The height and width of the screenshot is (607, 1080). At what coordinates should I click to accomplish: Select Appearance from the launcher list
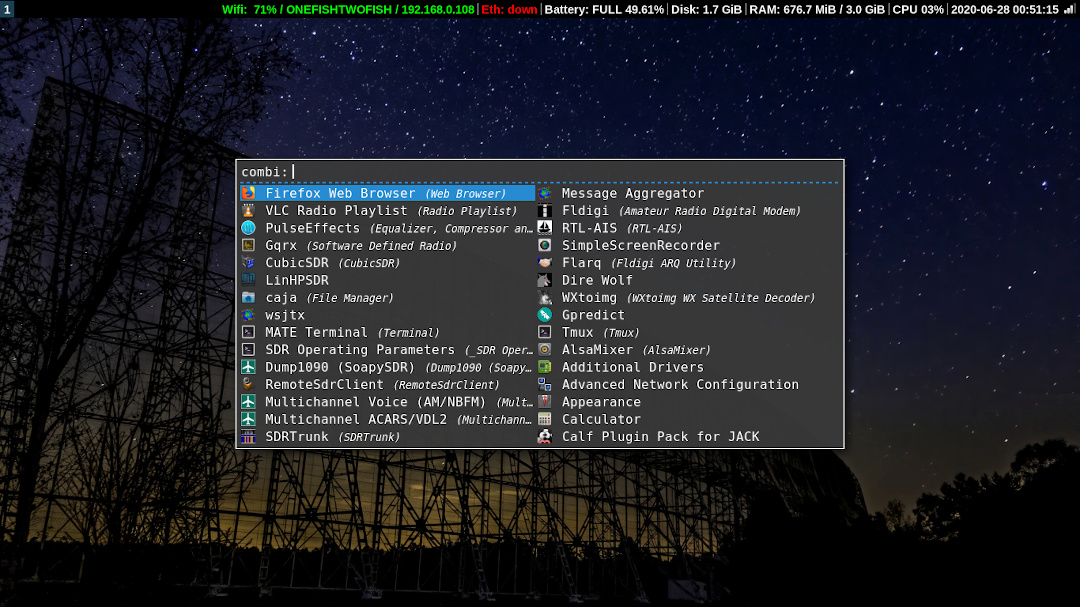tap(601, 401)
